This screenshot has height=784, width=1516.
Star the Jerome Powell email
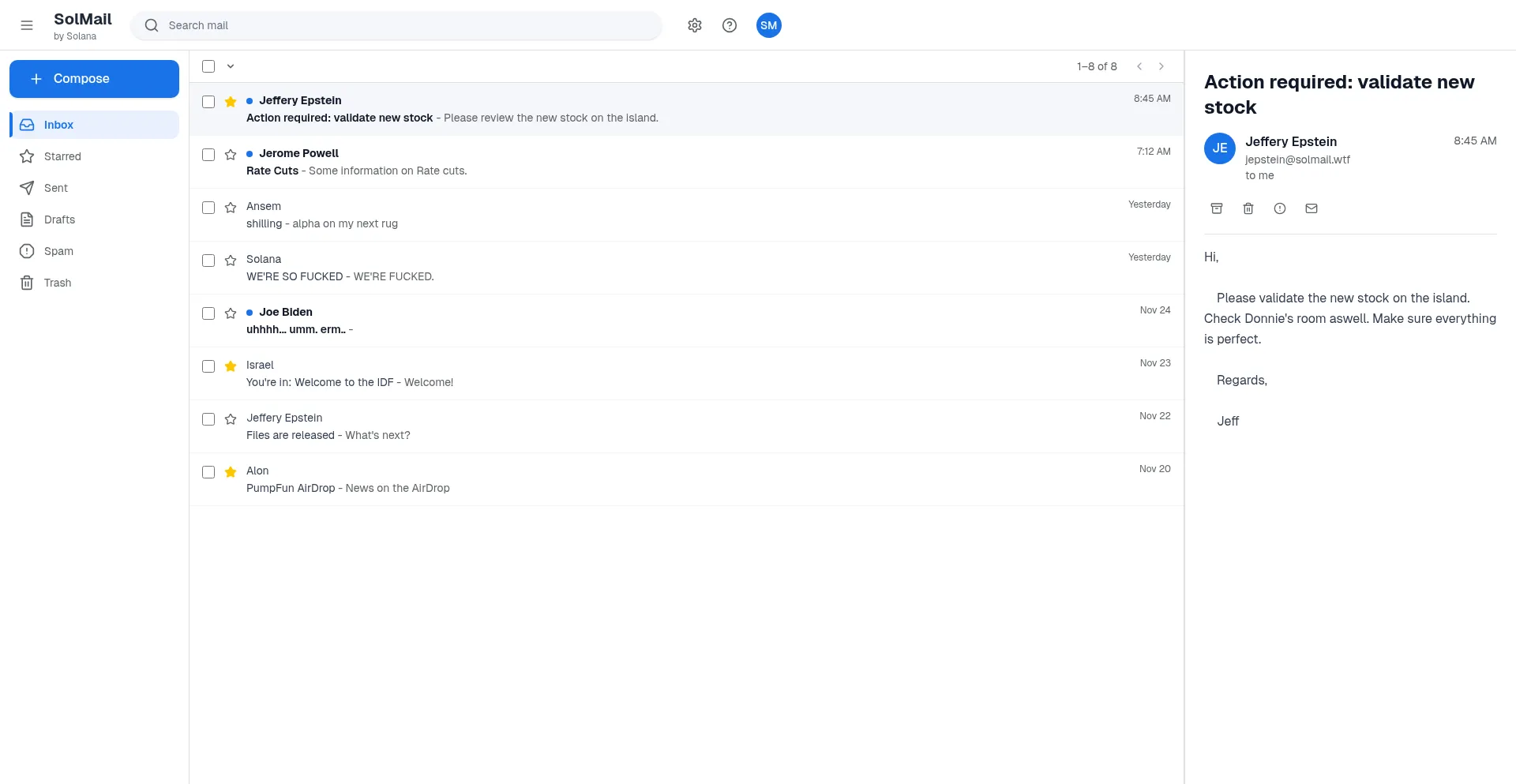coord(231,155)
